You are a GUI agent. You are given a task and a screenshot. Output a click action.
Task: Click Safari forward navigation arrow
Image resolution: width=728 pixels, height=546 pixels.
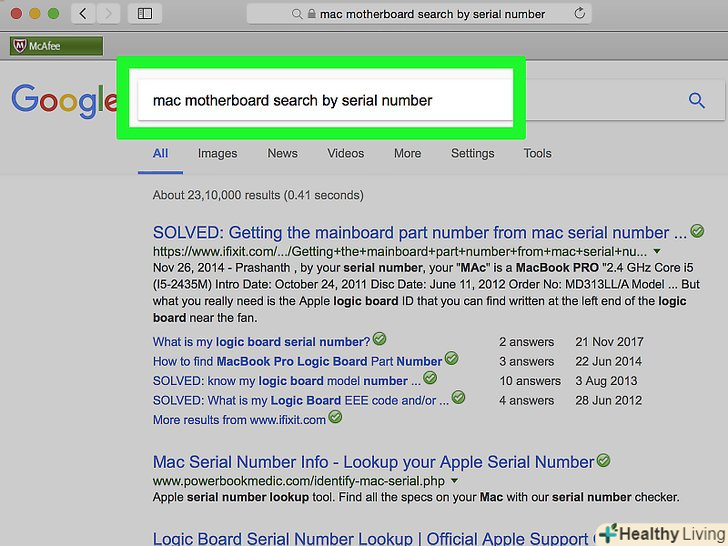[108, 14]
